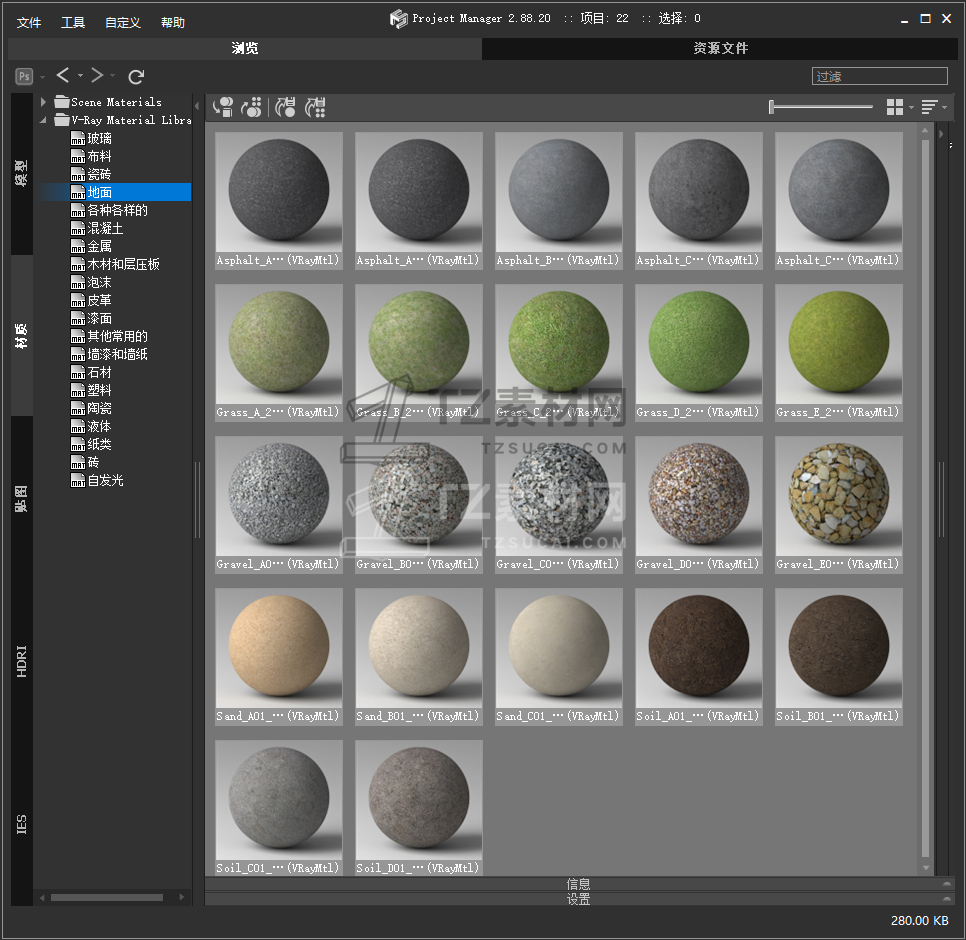Click the second material toolbar icon
966x940 pixels.
(x=252, y=107)
